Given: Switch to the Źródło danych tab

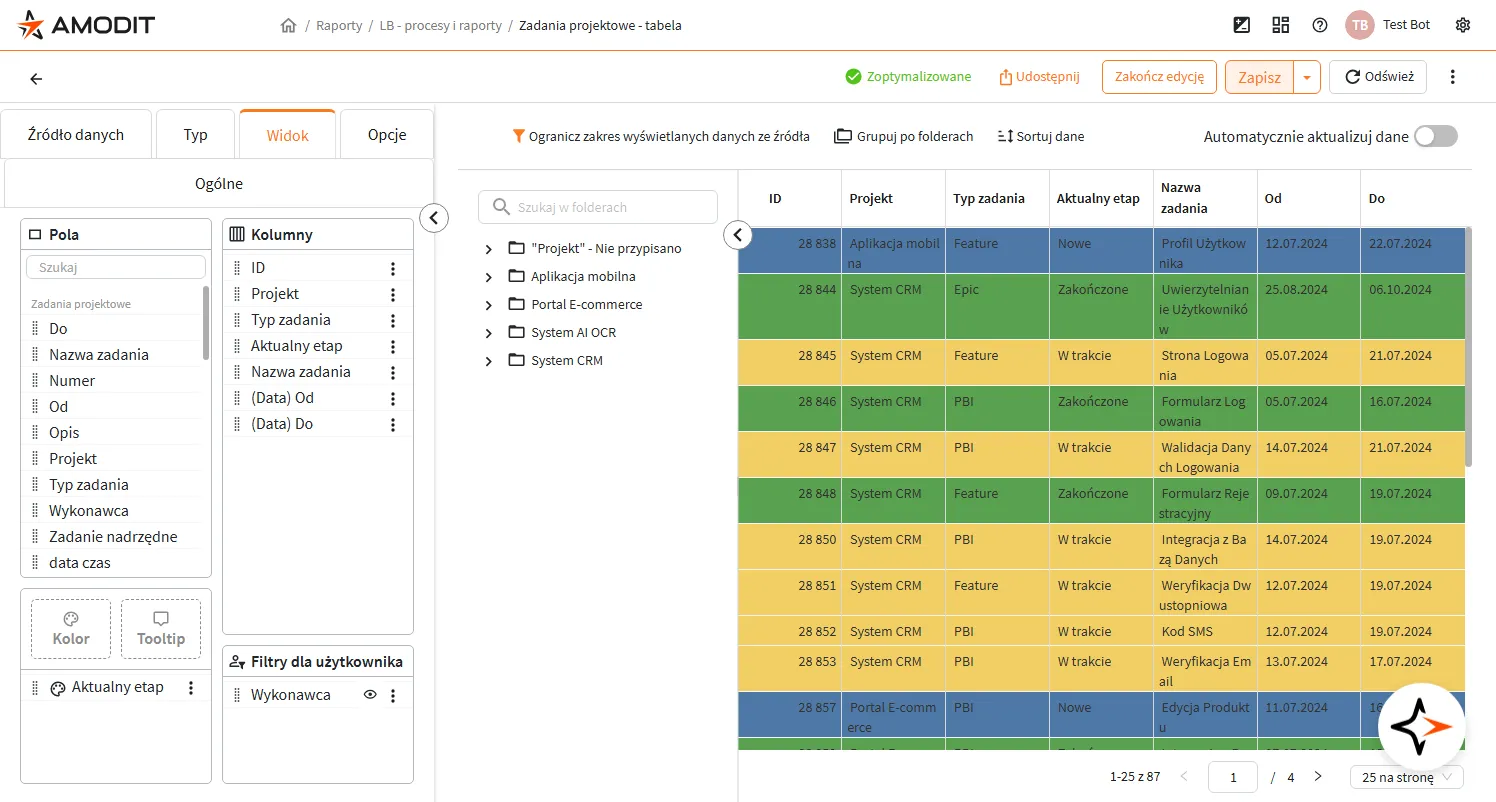Looking at the screenshot, I should (x=76, y=135).
